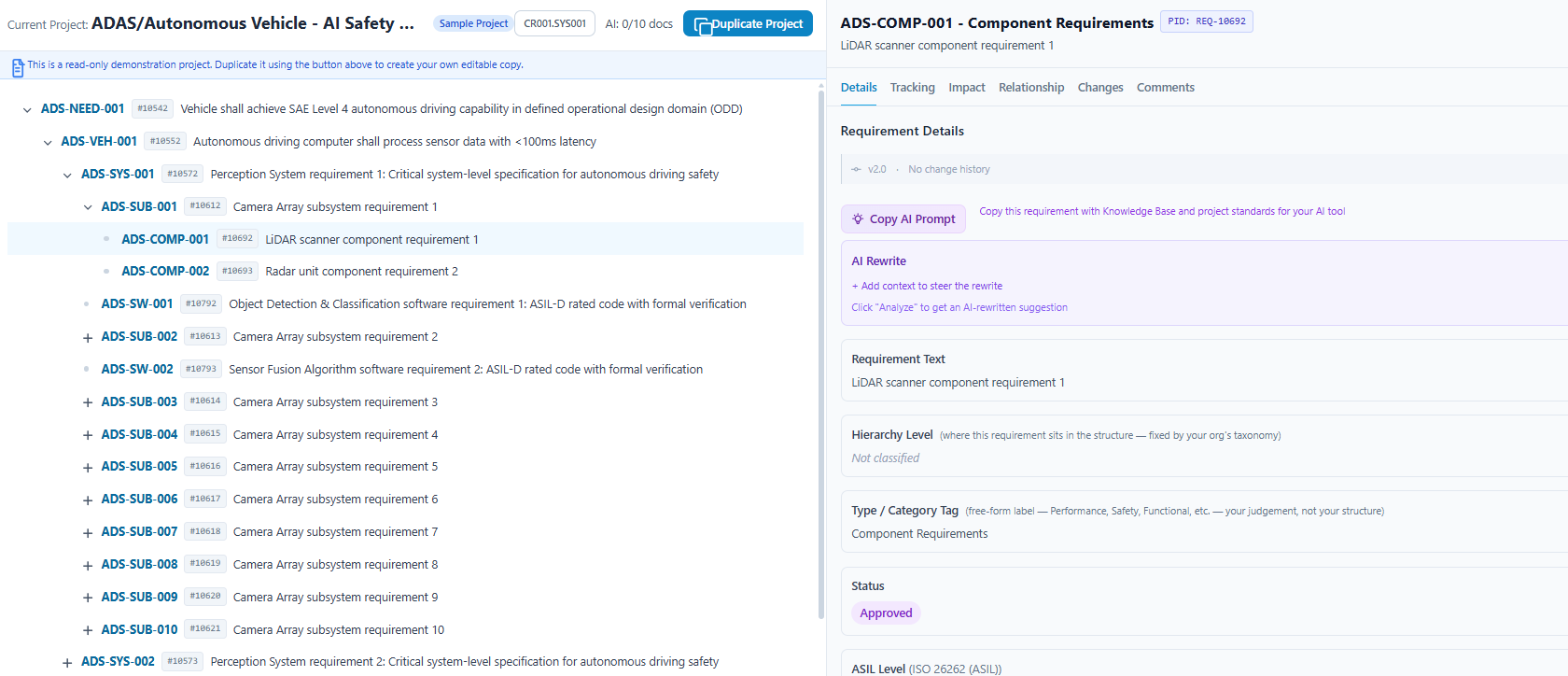This screenshot has height=676, width=1568.
Task: Click the PID: REQ-10692 badge
Action: (x=1206, y=21)
